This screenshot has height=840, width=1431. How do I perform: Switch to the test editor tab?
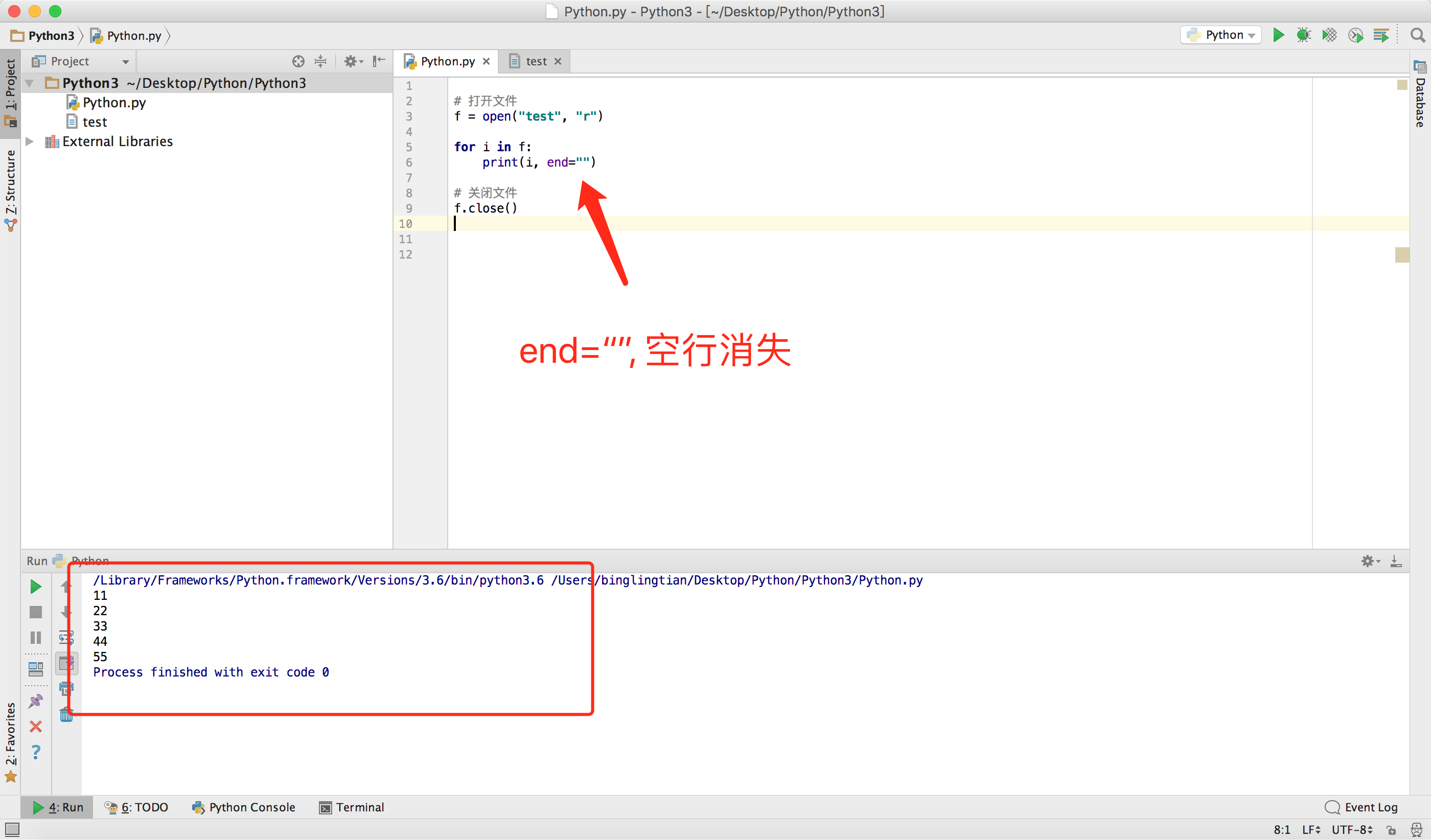[x=536, y=61]
